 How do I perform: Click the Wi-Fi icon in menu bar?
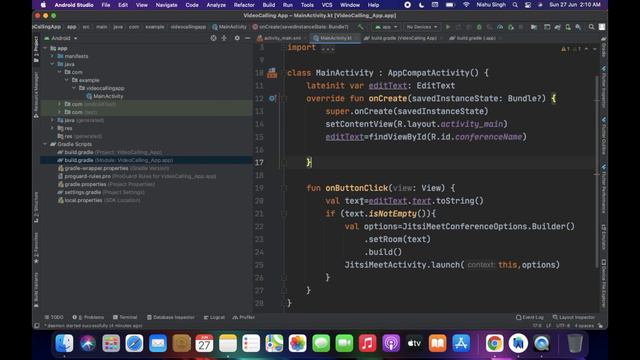[x=466, y=5]
